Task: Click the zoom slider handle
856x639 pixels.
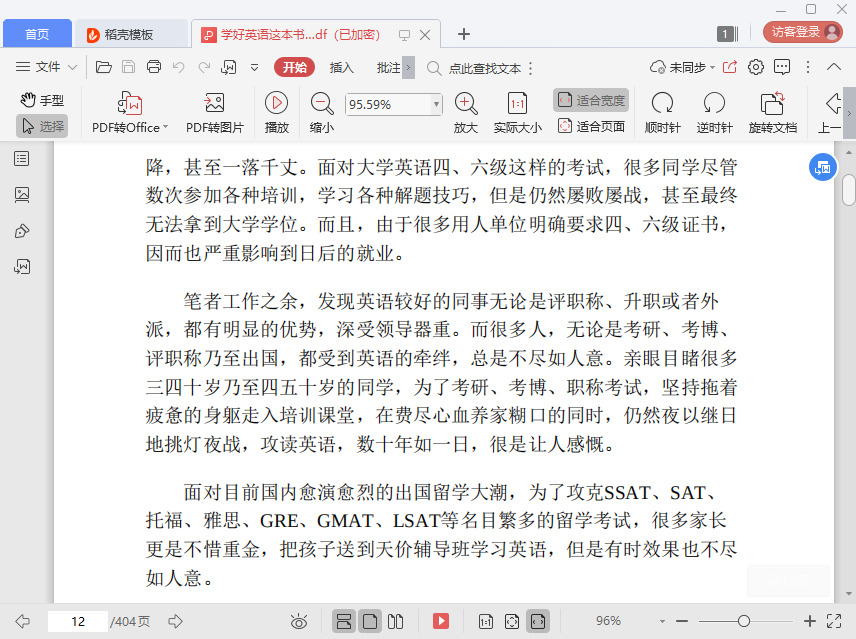Action: 744,621
